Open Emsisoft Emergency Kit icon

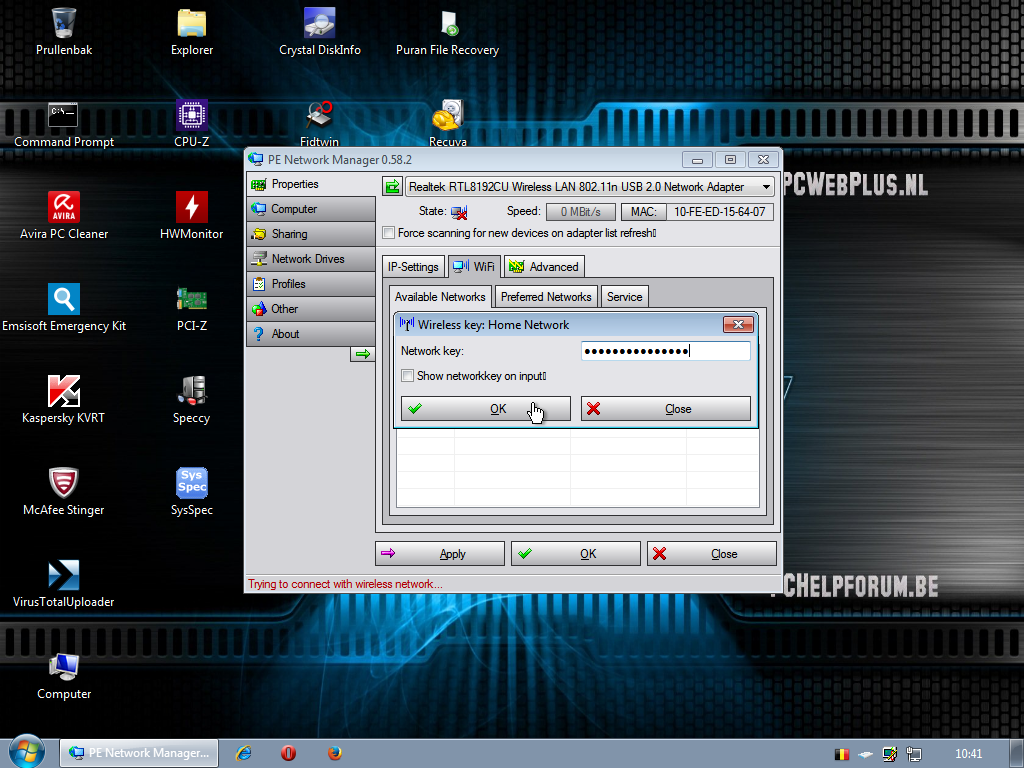[64, 308]
